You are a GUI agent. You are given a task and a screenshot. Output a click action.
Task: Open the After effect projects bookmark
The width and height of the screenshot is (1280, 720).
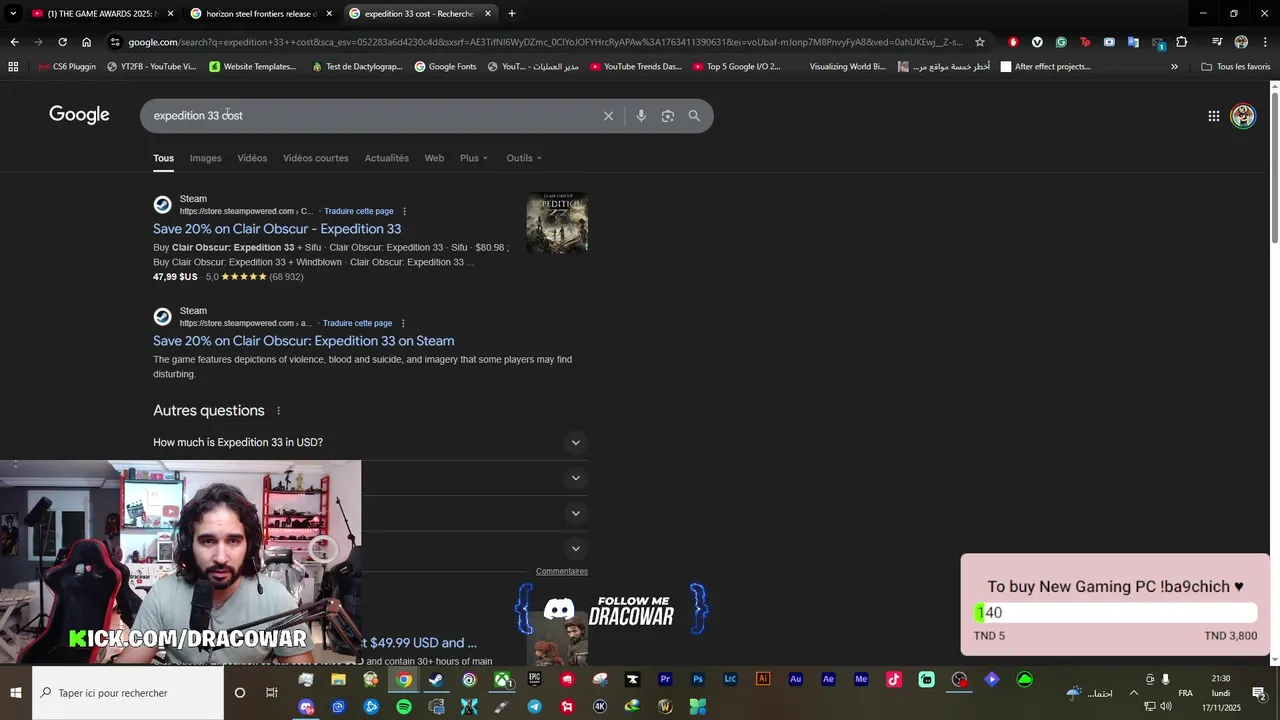pyautogui.click(x=1045, y=67)
